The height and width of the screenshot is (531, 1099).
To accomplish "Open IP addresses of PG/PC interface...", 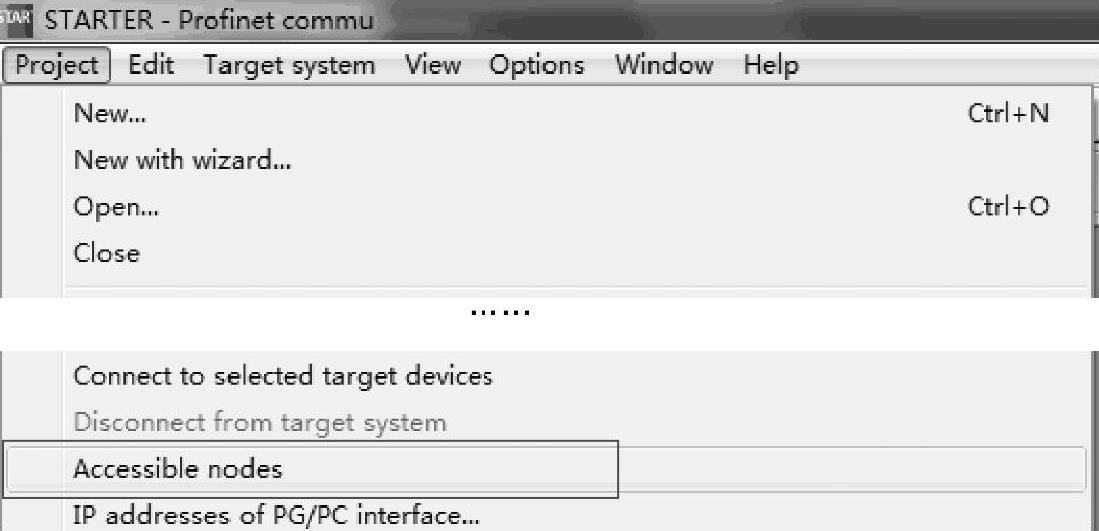I will 276,516.
